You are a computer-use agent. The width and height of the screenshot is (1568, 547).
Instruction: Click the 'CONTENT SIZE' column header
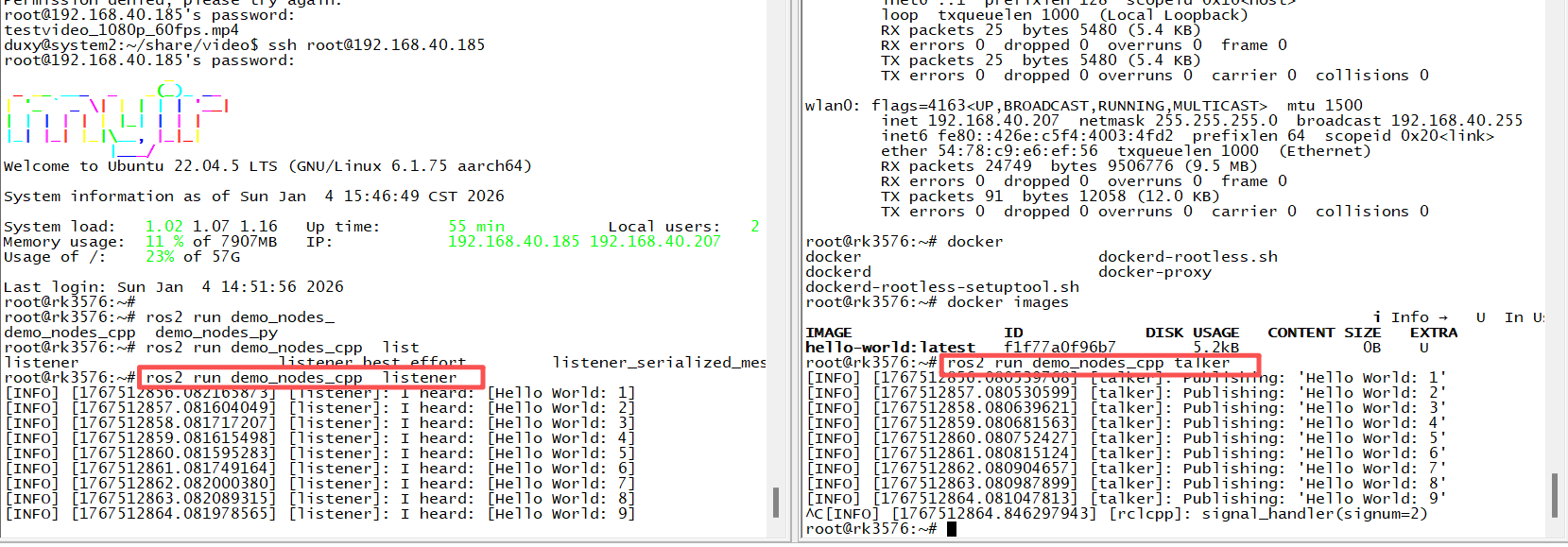pyautogui.click(x=1325, y=333)
